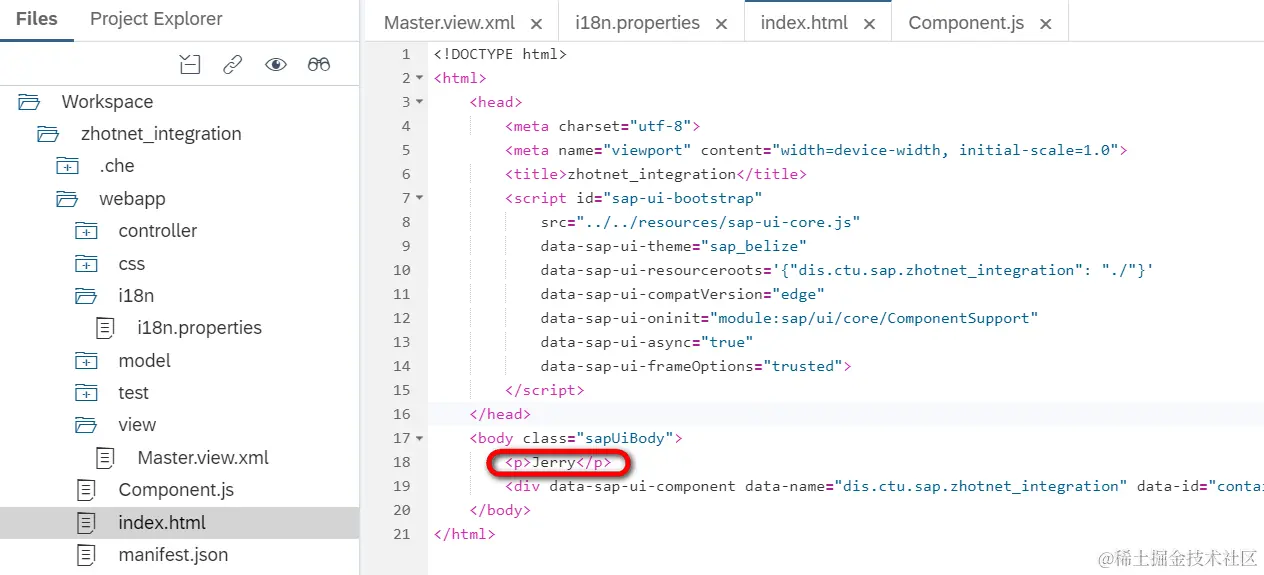Expand the .che folder icon
The height and width of the screenshot is (575, 1264).
click(67, 166)
